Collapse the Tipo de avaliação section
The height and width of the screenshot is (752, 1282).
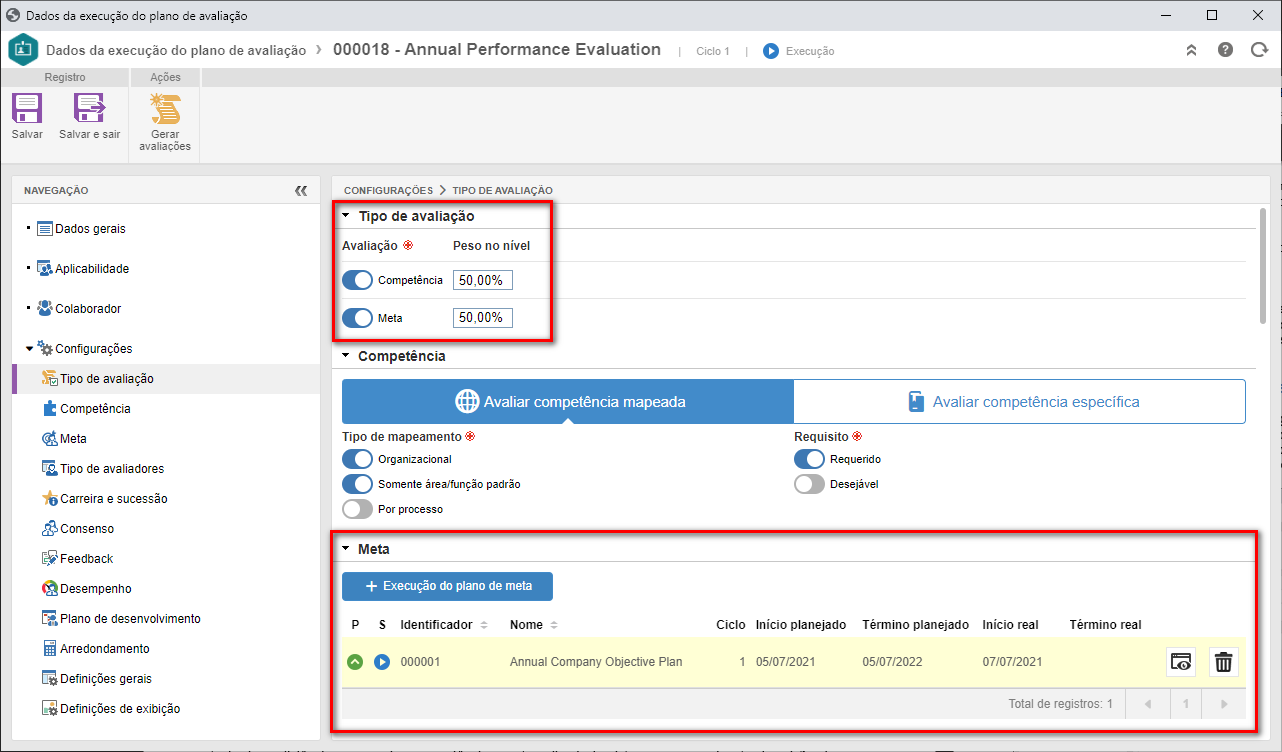click(x=346, y=216)
